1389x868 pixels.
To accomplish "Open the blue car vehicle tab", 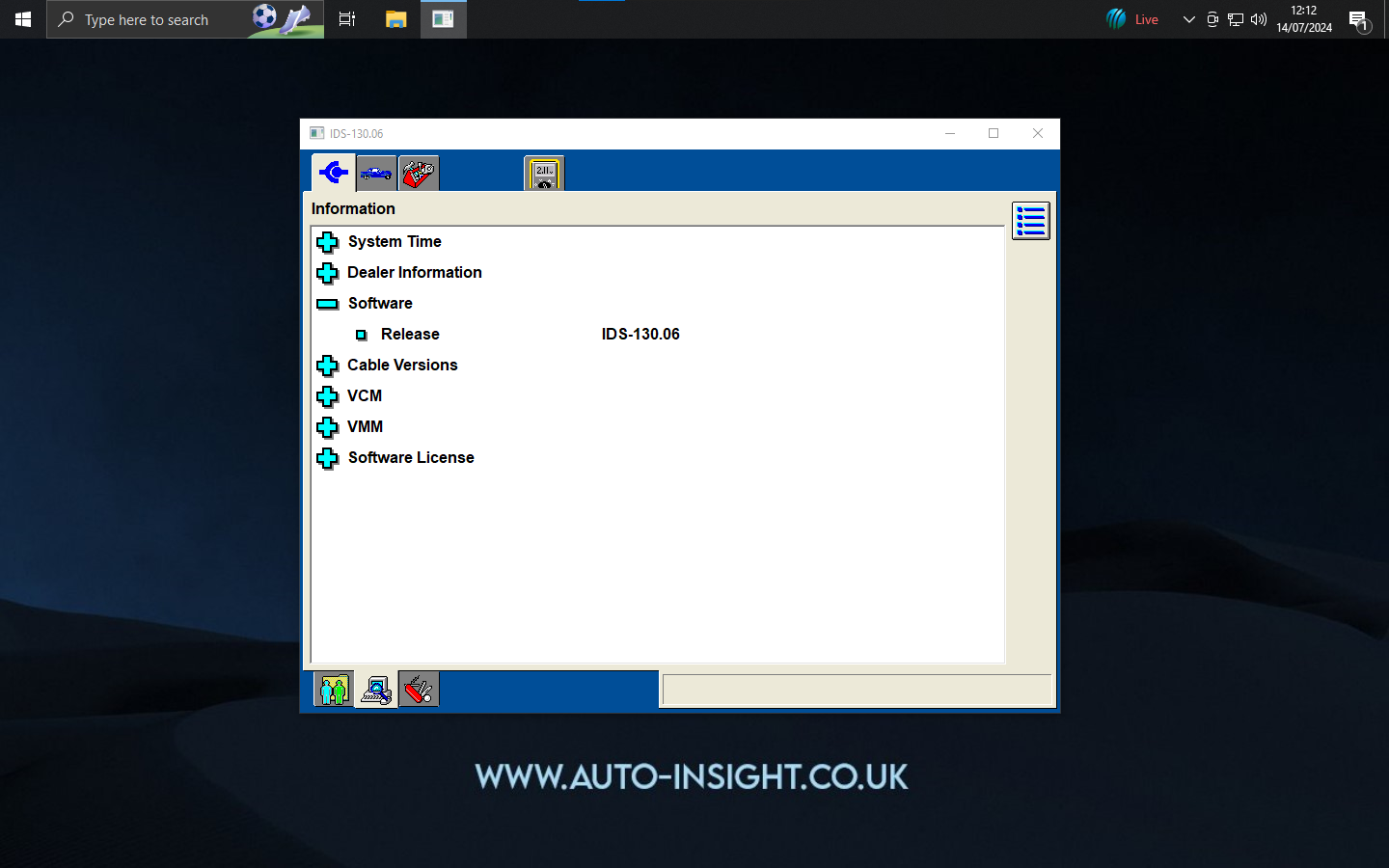I will coord(376,174).
